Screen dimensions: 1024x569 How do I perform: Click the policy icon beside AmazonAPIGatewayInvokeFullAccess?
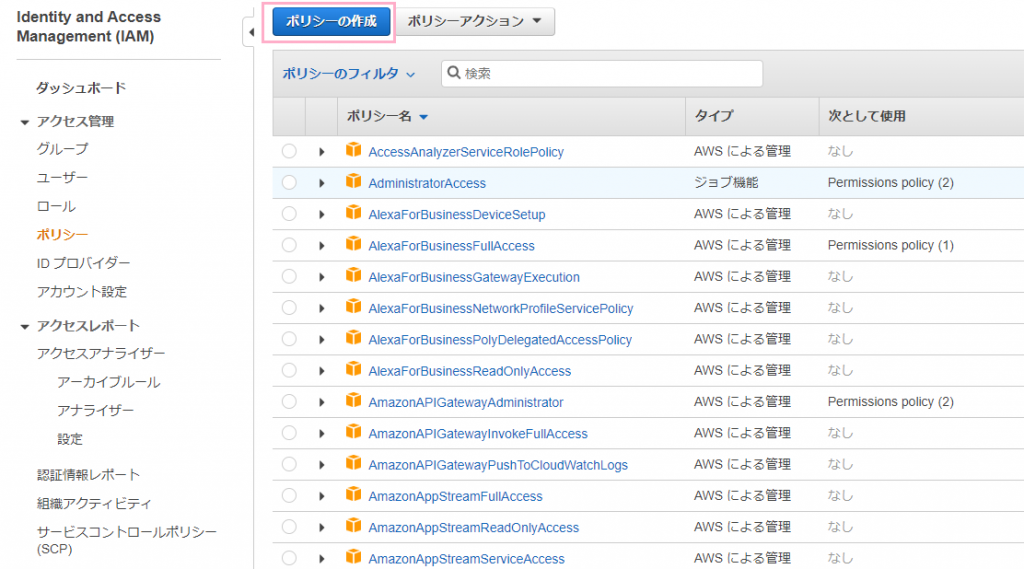click(x=353, y=432)
